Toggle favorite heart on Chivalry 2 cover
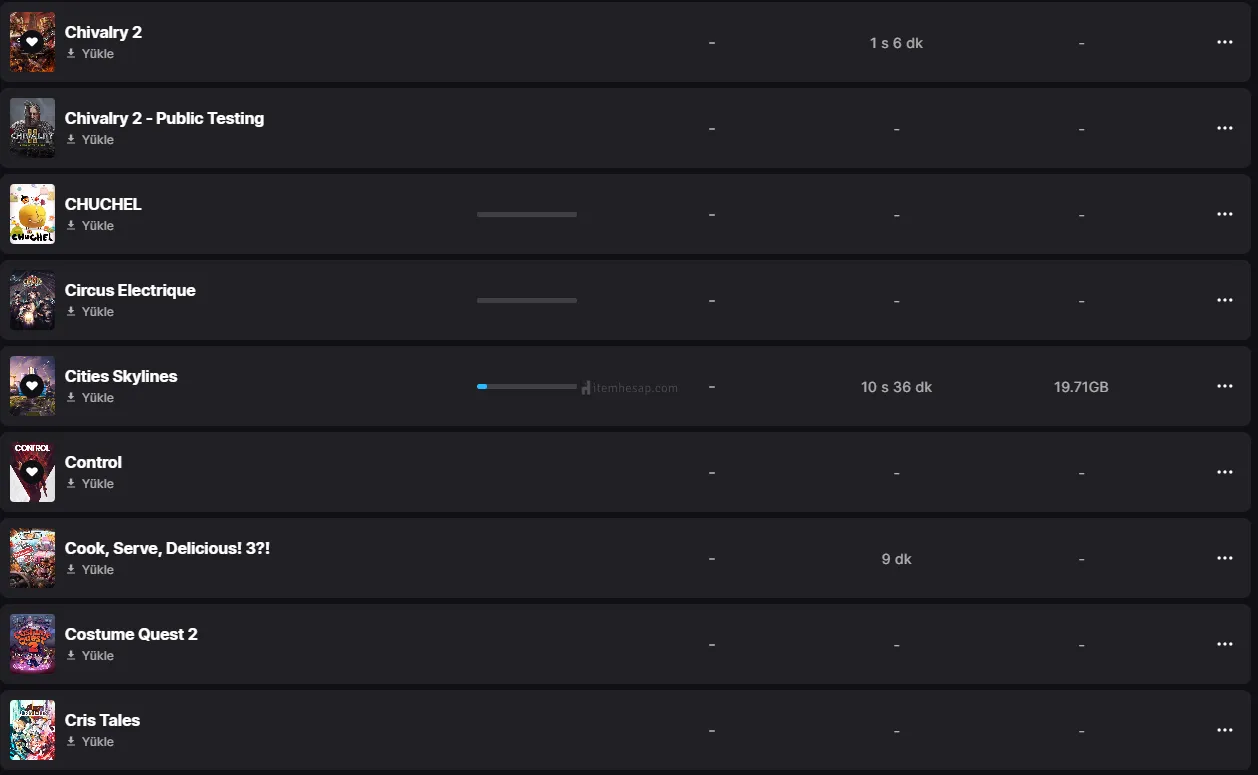This screenshot has height=775, width=1258. pos(32,42)
